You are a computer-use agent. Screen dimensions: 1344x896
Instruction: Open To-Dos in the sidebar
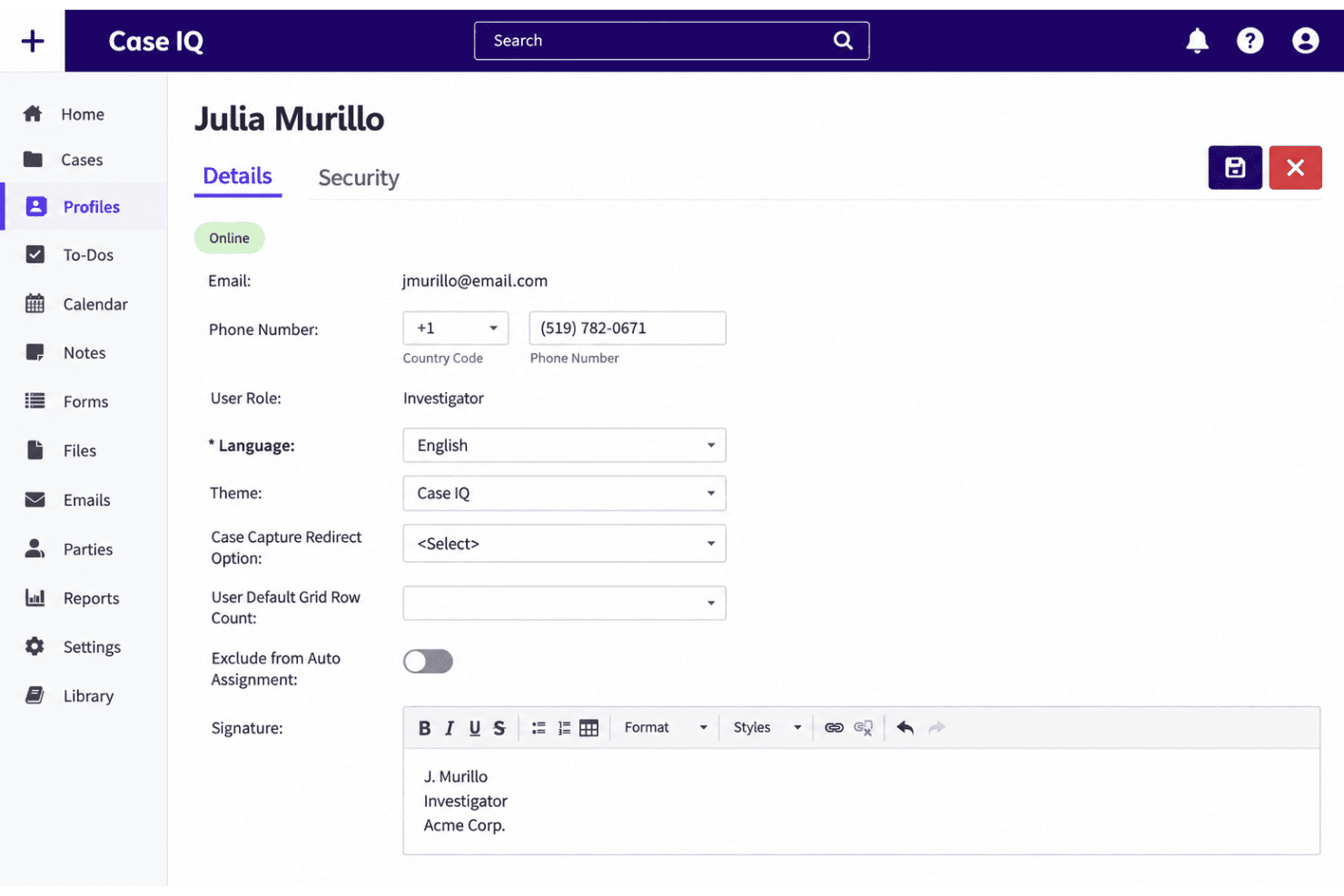pos(83,255)
